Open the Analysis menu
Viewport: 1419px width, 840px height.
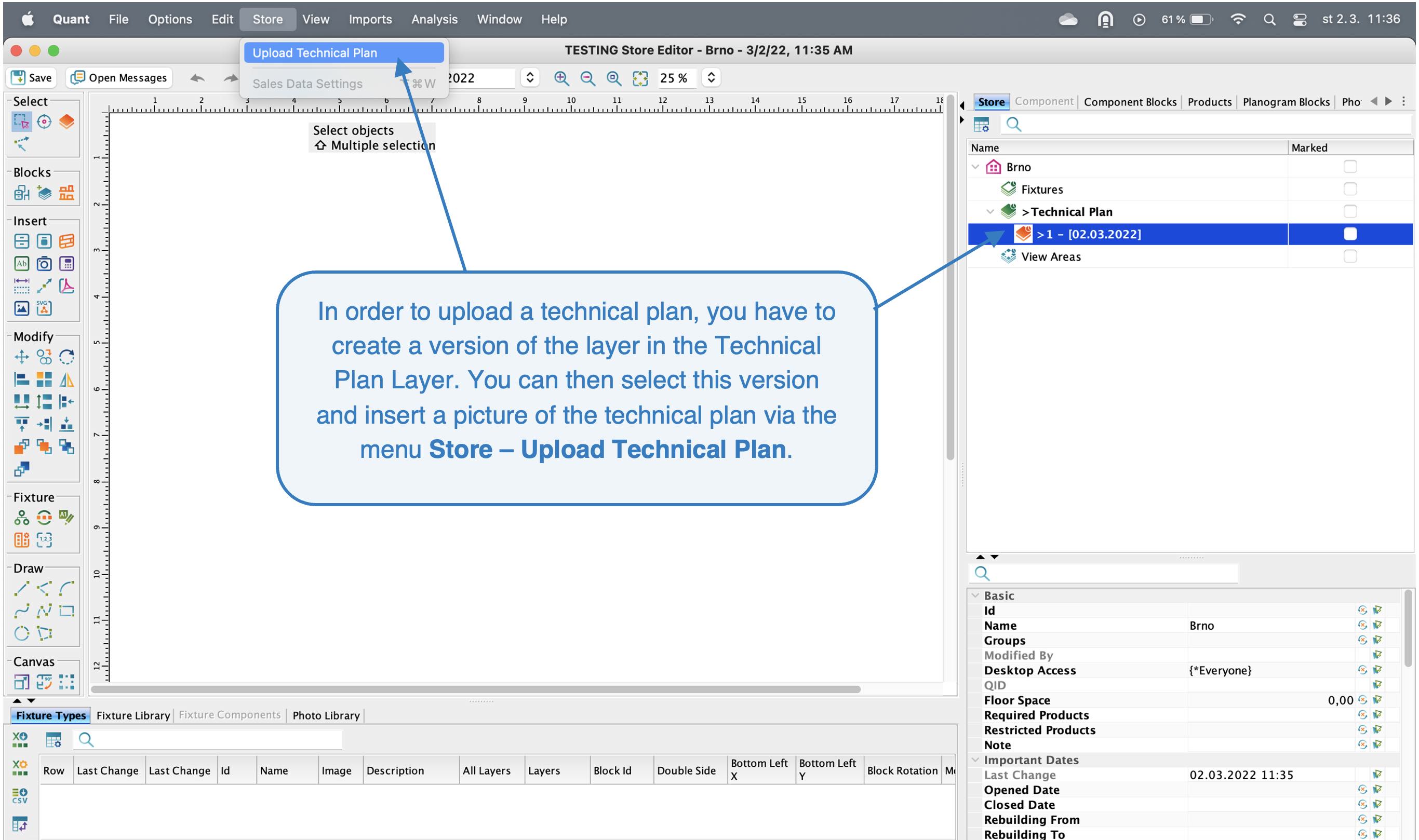point(434,19)
